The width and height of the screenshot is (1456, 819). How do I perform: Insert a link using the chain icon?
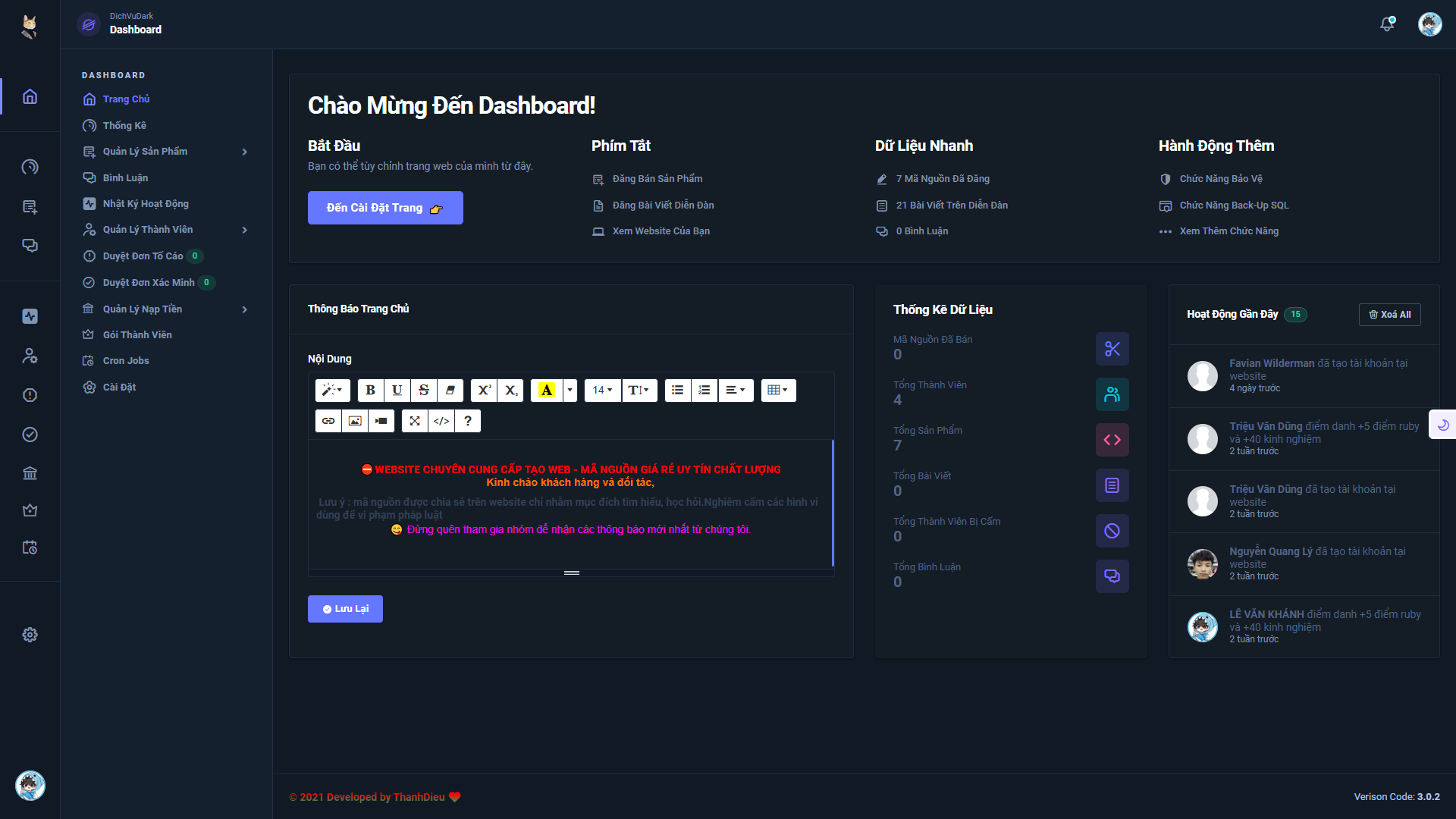click(328, 421)
